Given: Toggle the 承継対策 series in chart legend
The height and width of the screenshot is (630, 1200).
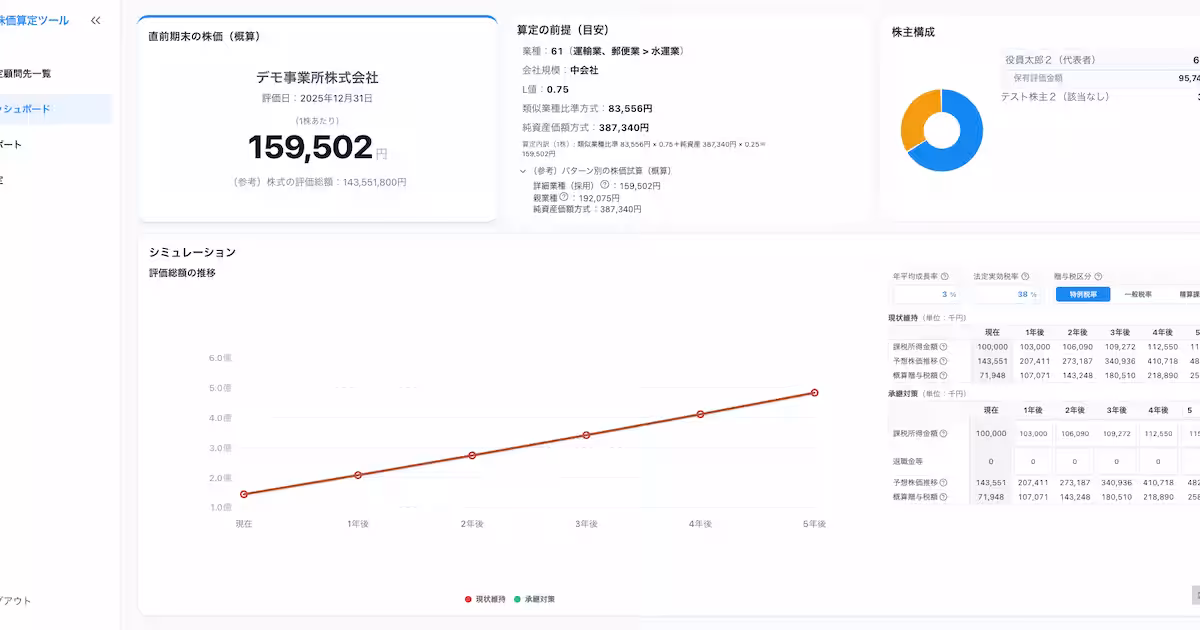Looking at the screenshot, I should [534, 599].
